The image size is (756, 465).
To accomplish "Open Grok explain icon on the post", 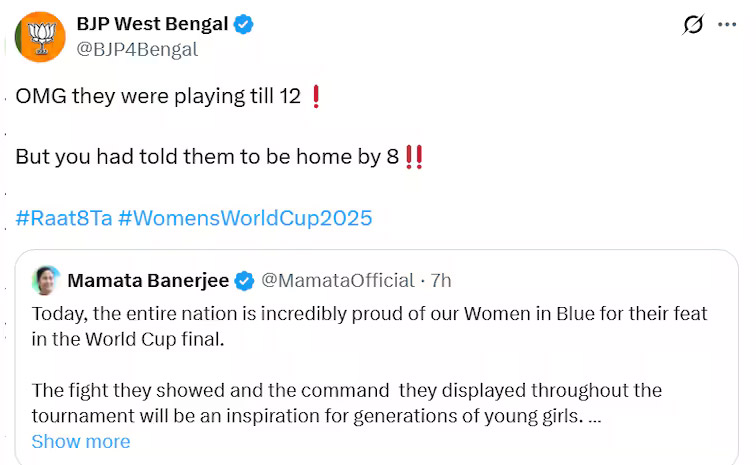I will click(692, 25).
